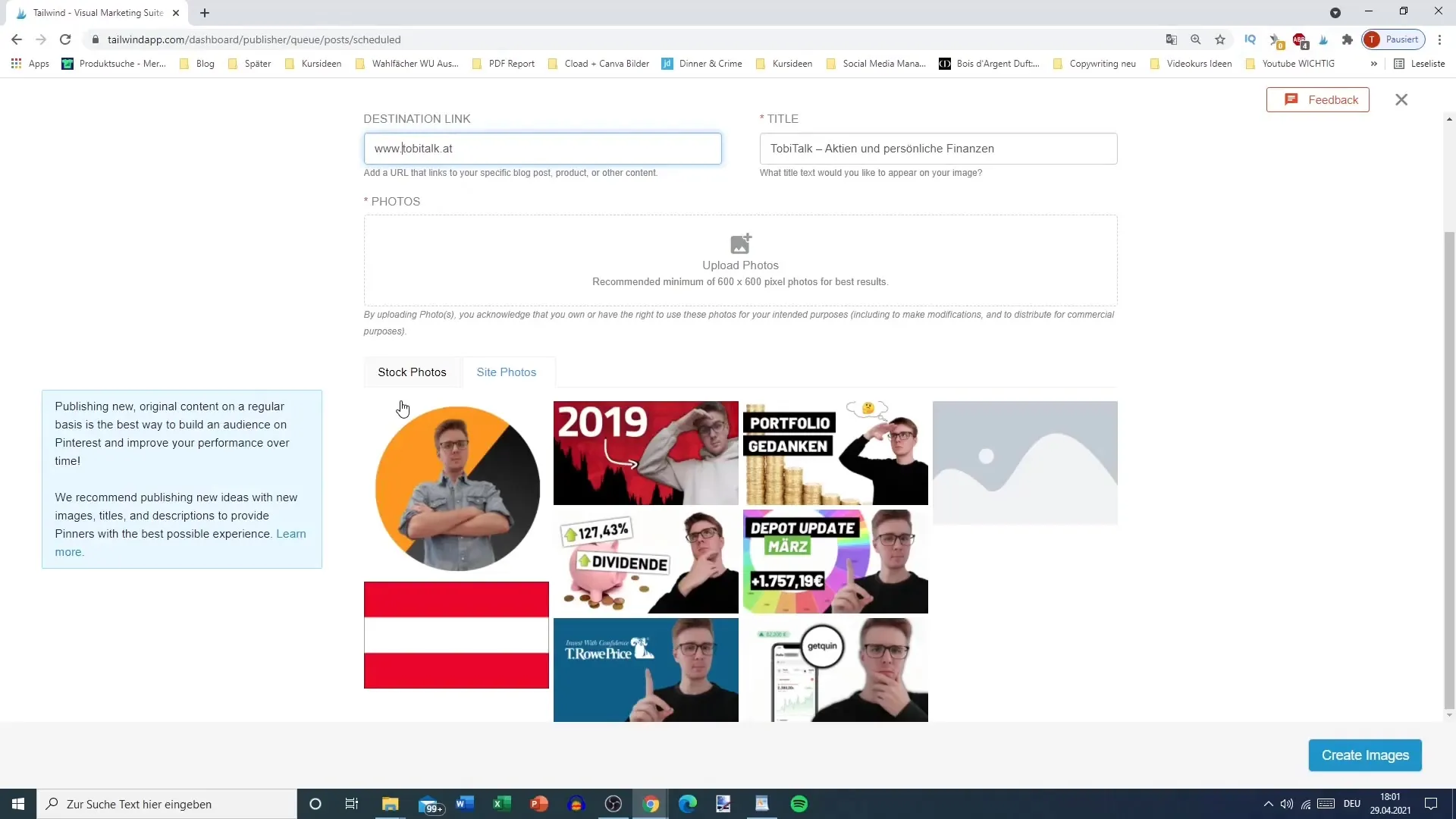Click the Create Images button
This screenshot has height=819, width=1456.
point(1365,755)
